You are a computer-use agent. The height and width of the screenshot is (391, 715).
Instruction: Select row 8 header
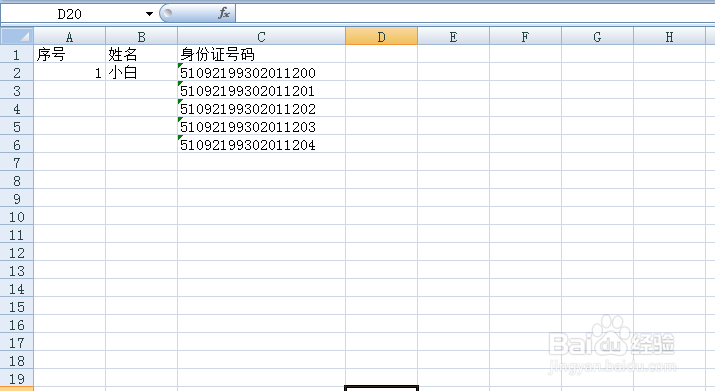click(x=17, y=181)
